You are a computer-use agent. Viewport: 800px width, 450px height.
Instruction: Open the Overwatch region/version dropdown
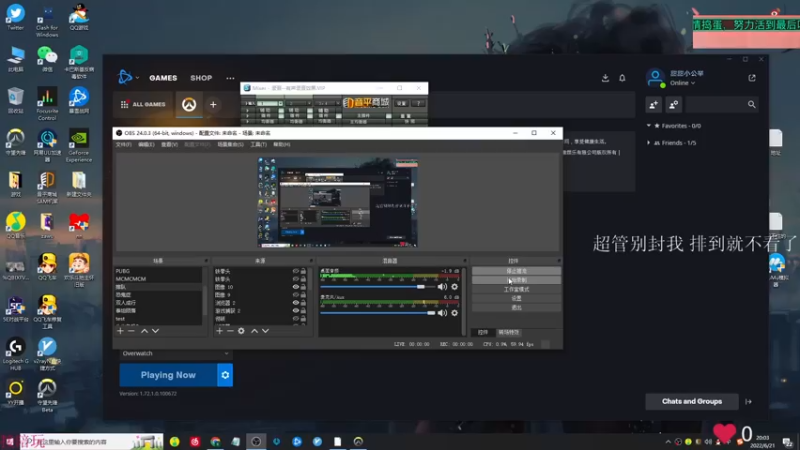click(x=176, y=353)
